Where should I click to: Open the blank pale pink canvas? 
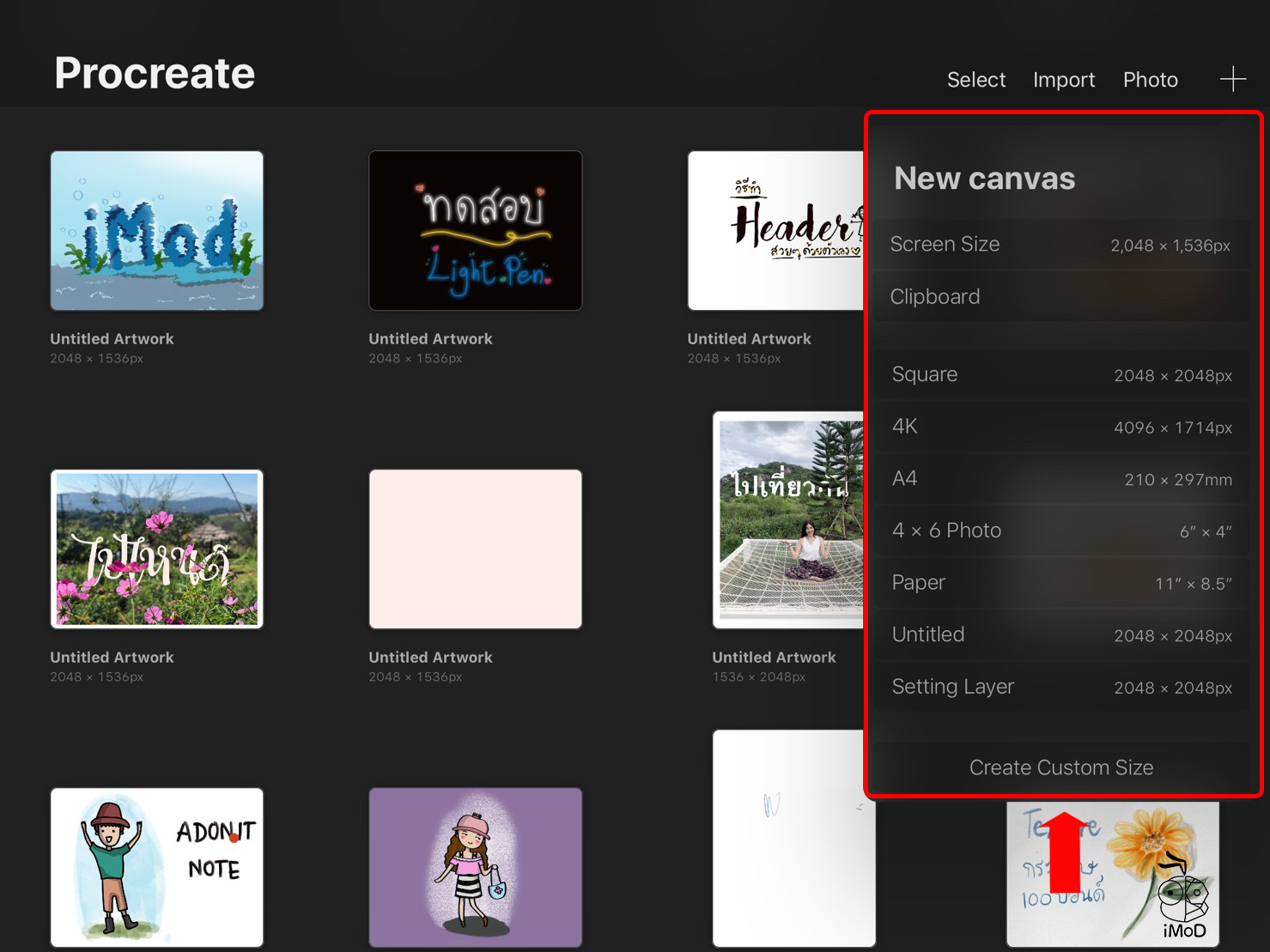coord(475,549)
